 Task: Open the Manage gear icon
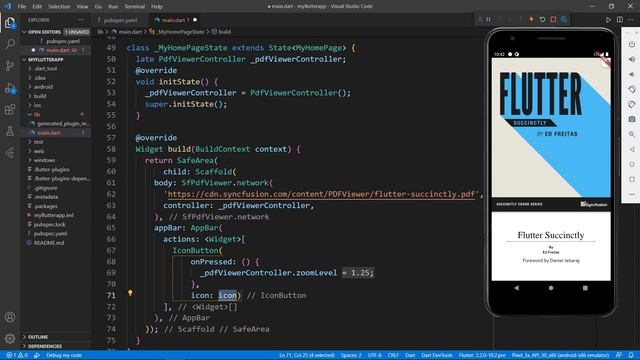(x=10, y=338)
